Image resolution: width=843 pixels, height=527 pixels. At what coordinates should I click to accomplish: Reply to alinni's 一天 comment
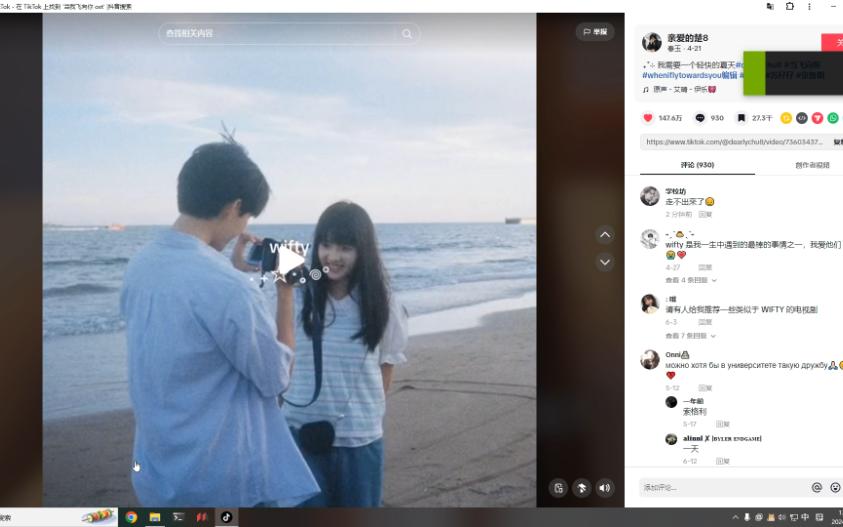point(723,461)
